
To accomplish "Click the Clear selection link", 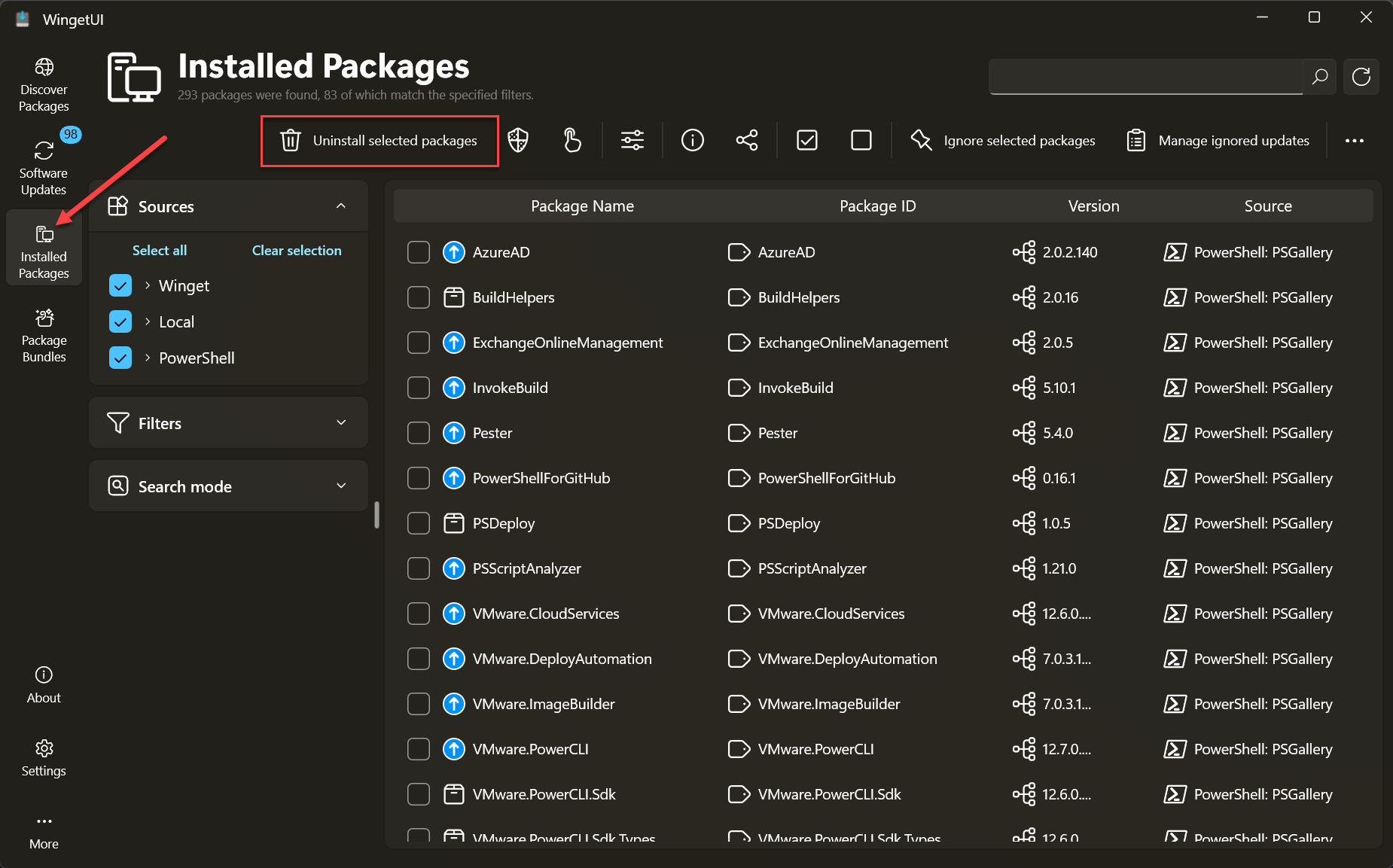I will tap(297, 251).
